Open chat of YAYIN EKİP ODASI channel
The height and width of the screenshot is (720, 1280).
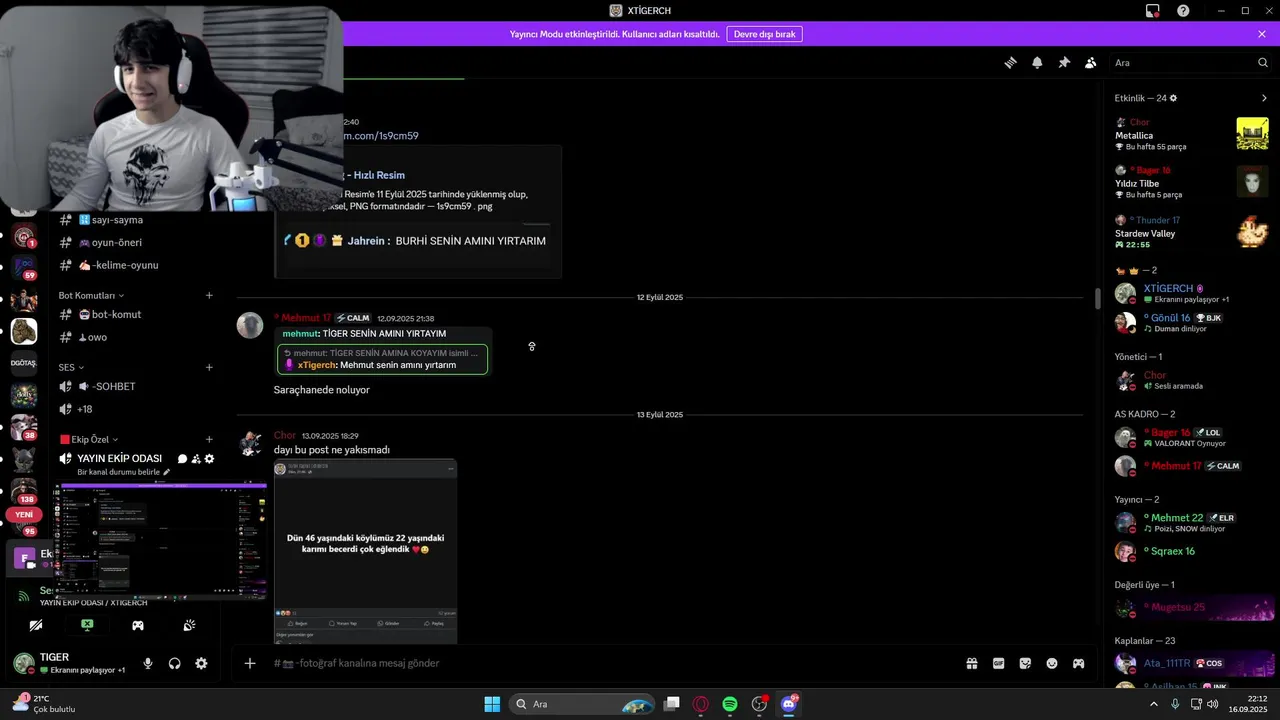(x=182, y=459)
